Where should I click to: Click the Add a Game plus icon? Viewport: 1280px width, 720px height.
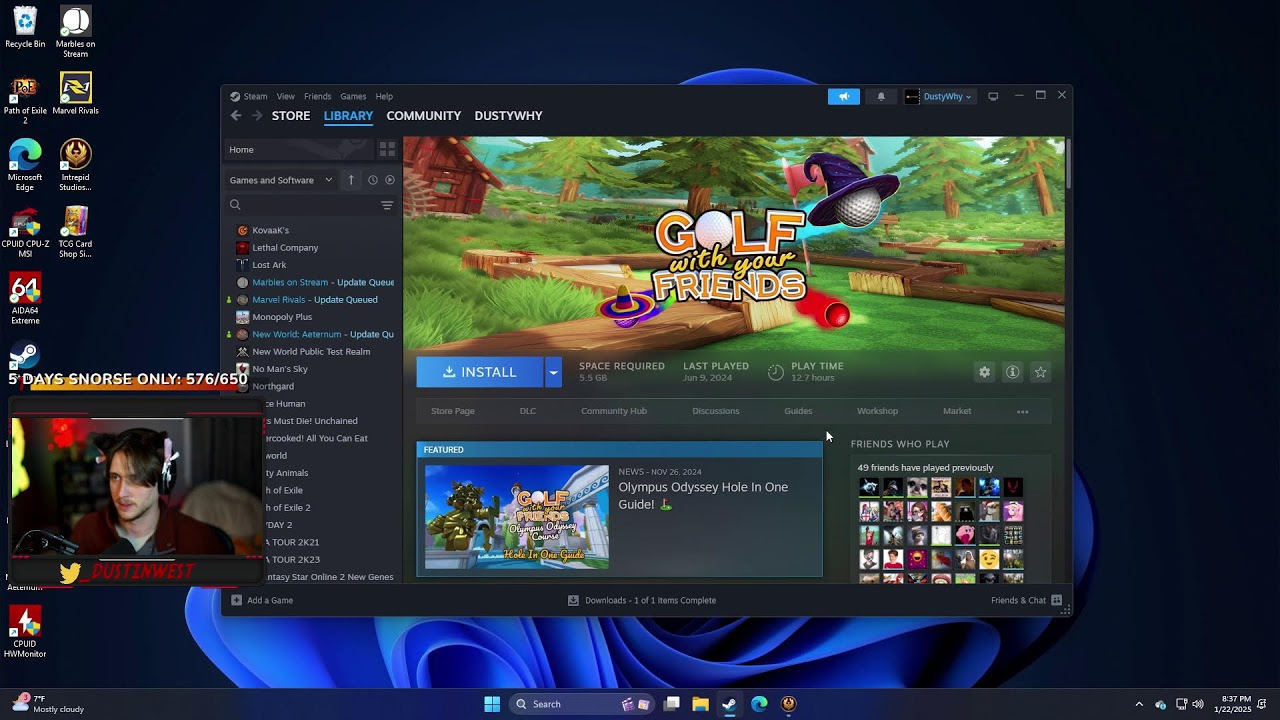236,600
